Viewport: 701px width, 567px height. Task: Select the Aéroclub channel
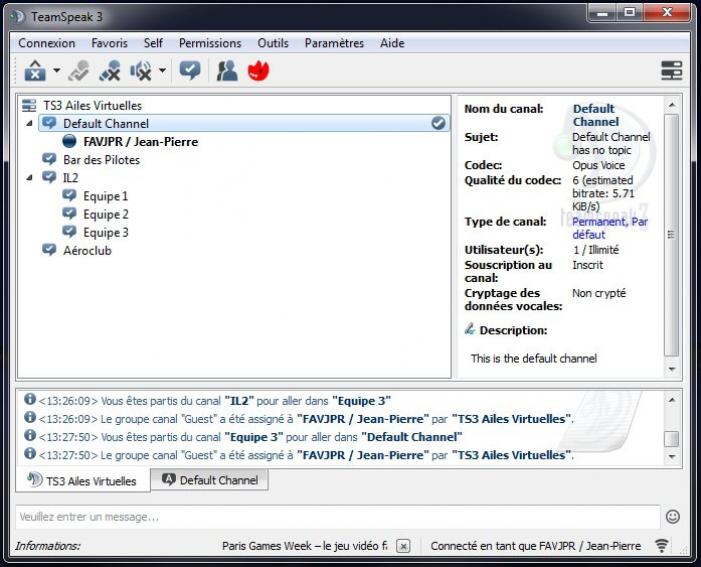coord(87,250)
